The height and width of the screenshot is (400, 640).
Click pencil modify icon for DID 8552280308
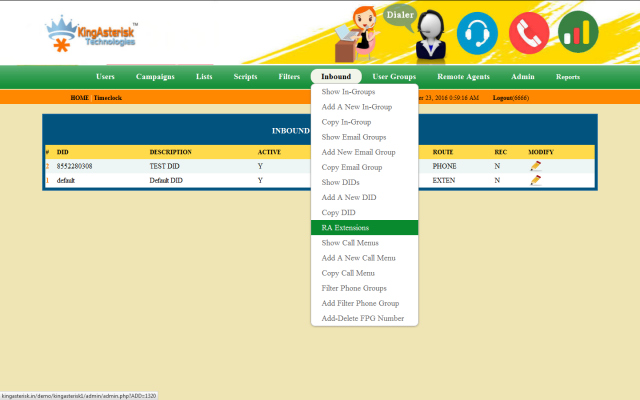point(536,166)
